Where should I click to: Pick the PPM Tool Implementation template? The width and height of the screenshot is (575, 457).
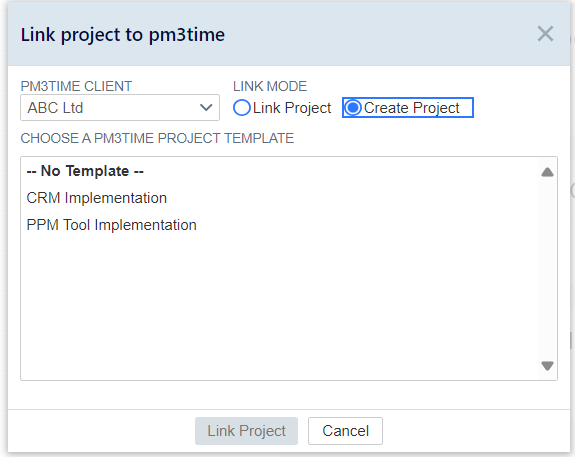point(111,225)
